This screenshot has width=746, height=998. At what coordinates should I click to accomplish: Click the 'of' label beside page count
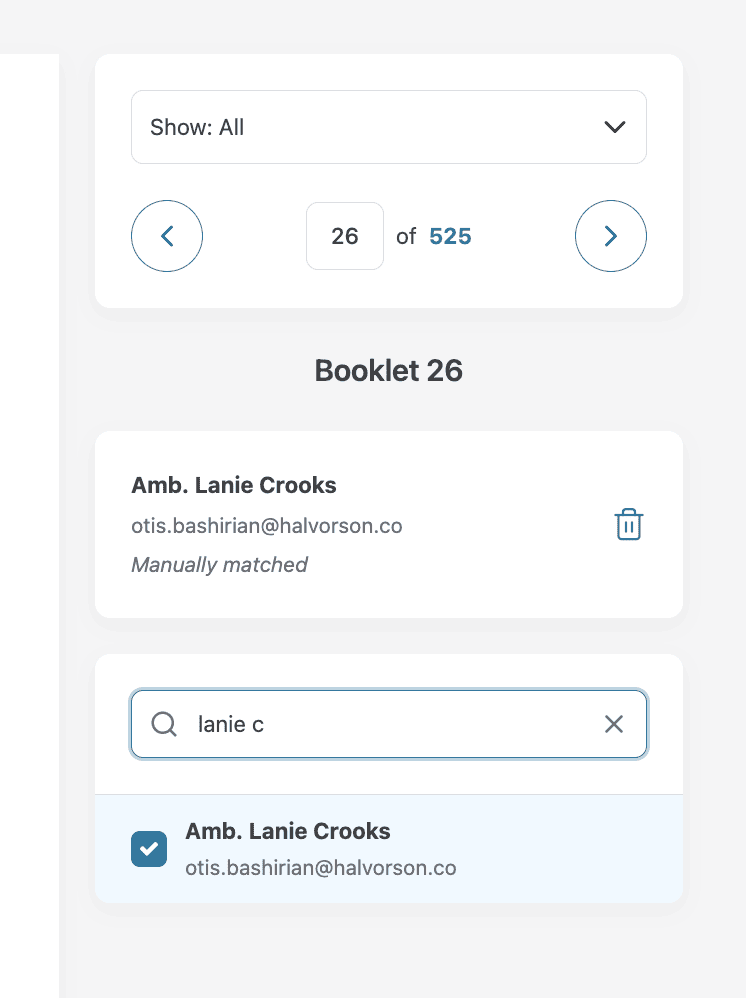tap(406, 236)
